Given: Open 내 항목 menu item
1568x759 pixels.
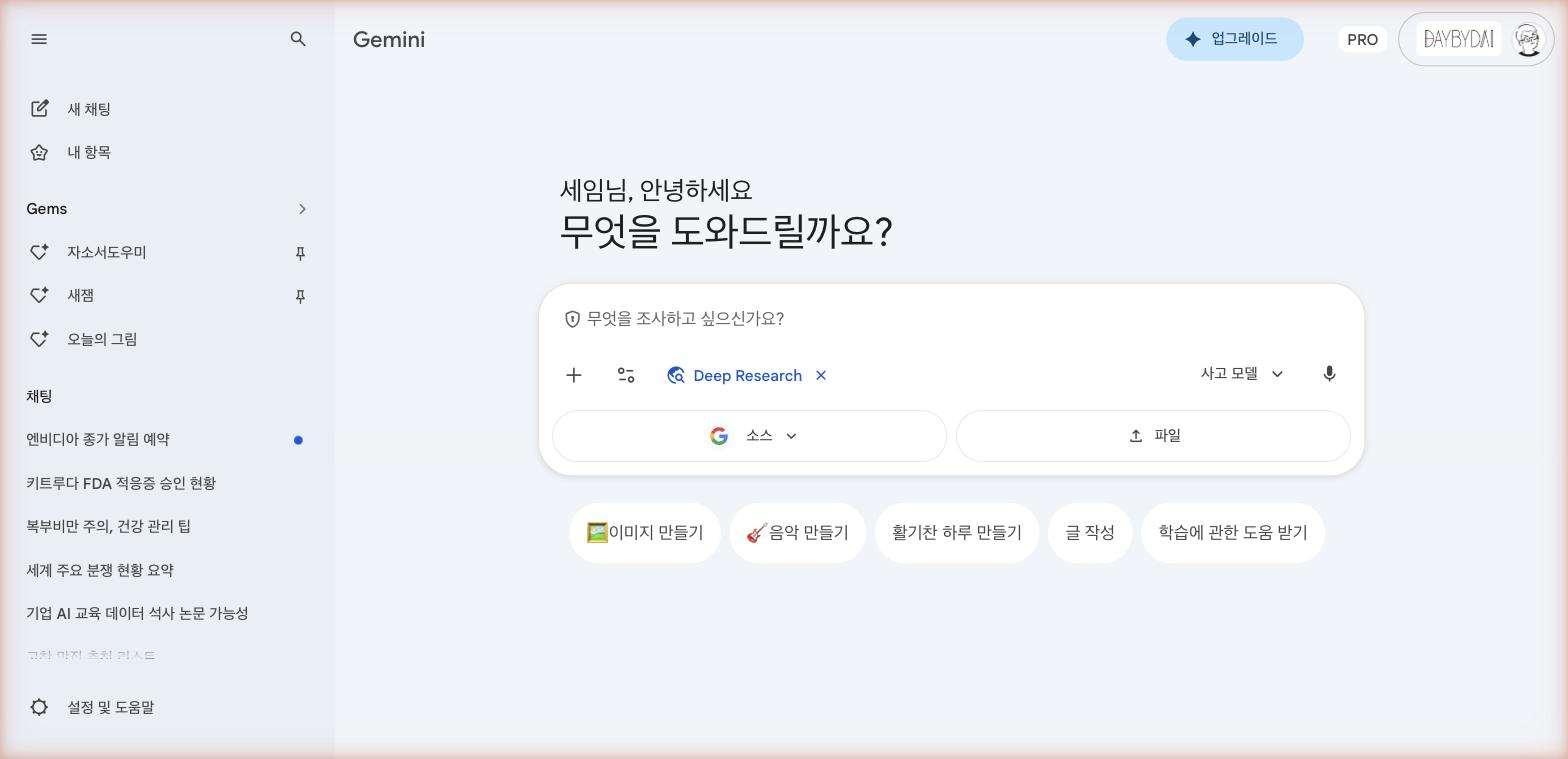Looking at the screenshot, I should [x=89, y=153].
